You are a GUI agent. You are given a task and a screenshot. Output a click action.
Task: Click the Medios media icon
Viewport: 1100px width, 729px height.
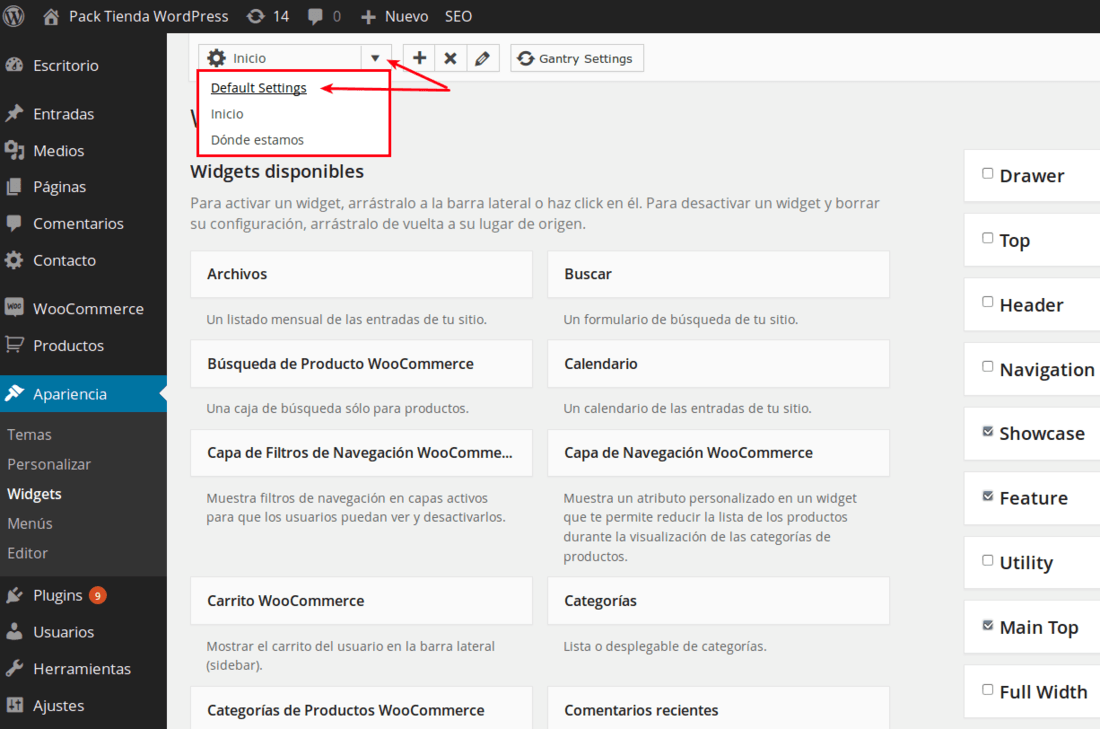coord(14,150)
